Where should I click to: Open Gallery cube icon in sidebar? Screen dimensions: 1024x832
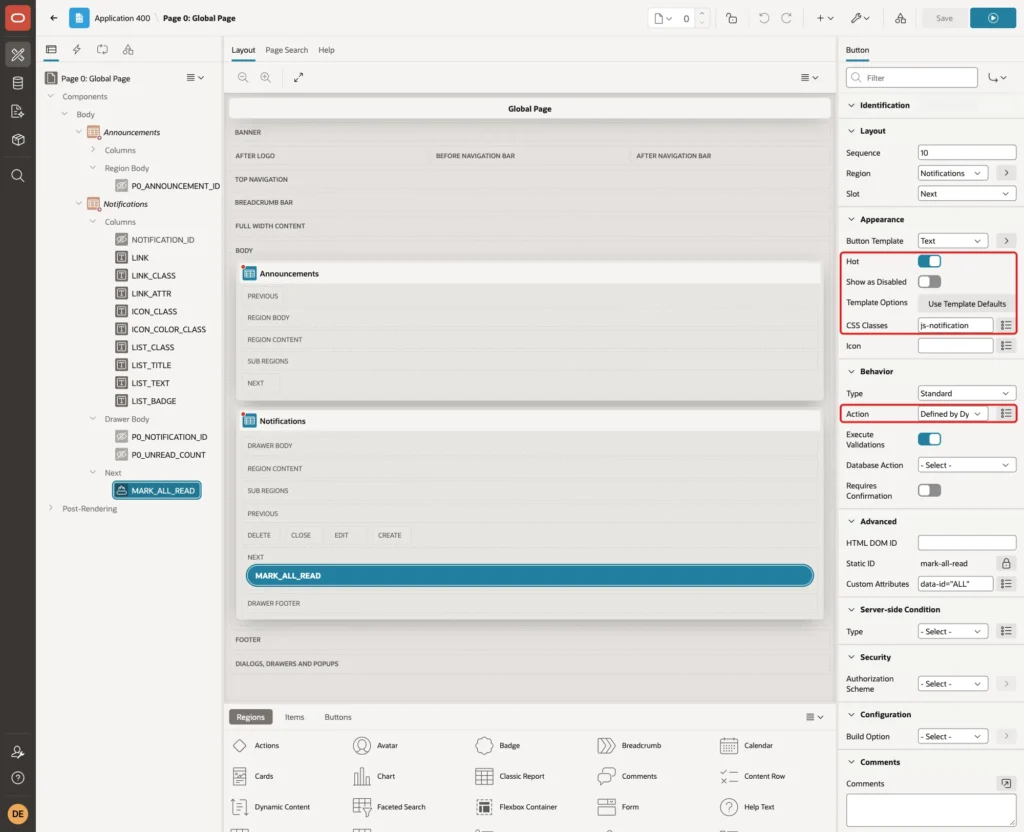click(x=18, y=140)
